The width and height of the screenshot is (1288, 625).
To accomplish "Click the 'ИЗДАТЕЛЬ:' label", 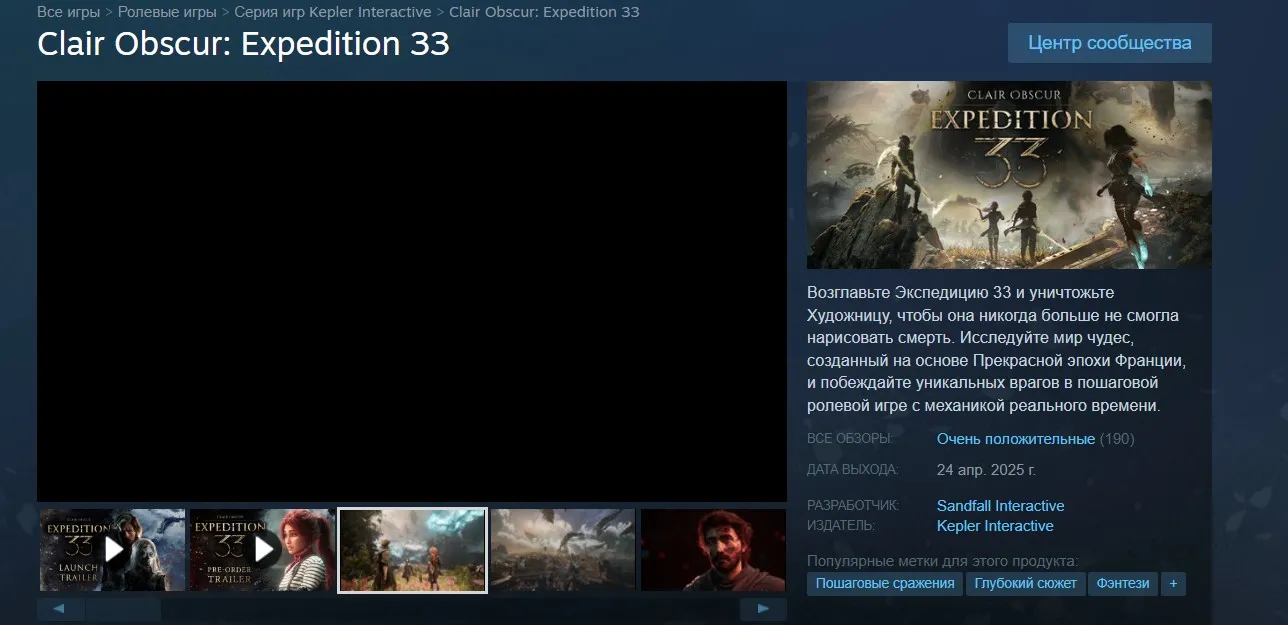I will click(x=841, y=526).
